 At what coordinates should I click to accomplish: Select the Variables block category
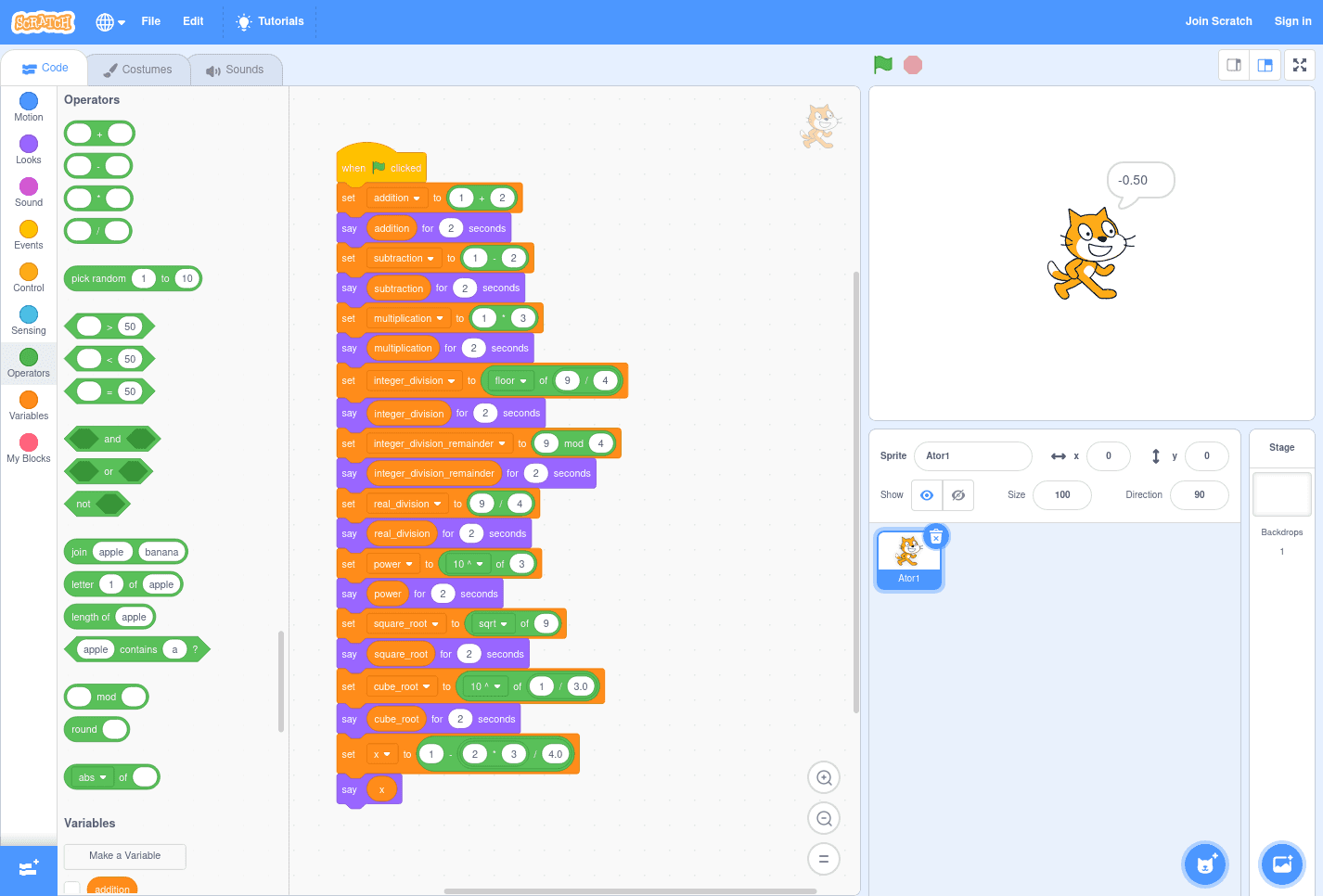pos(29,406)
